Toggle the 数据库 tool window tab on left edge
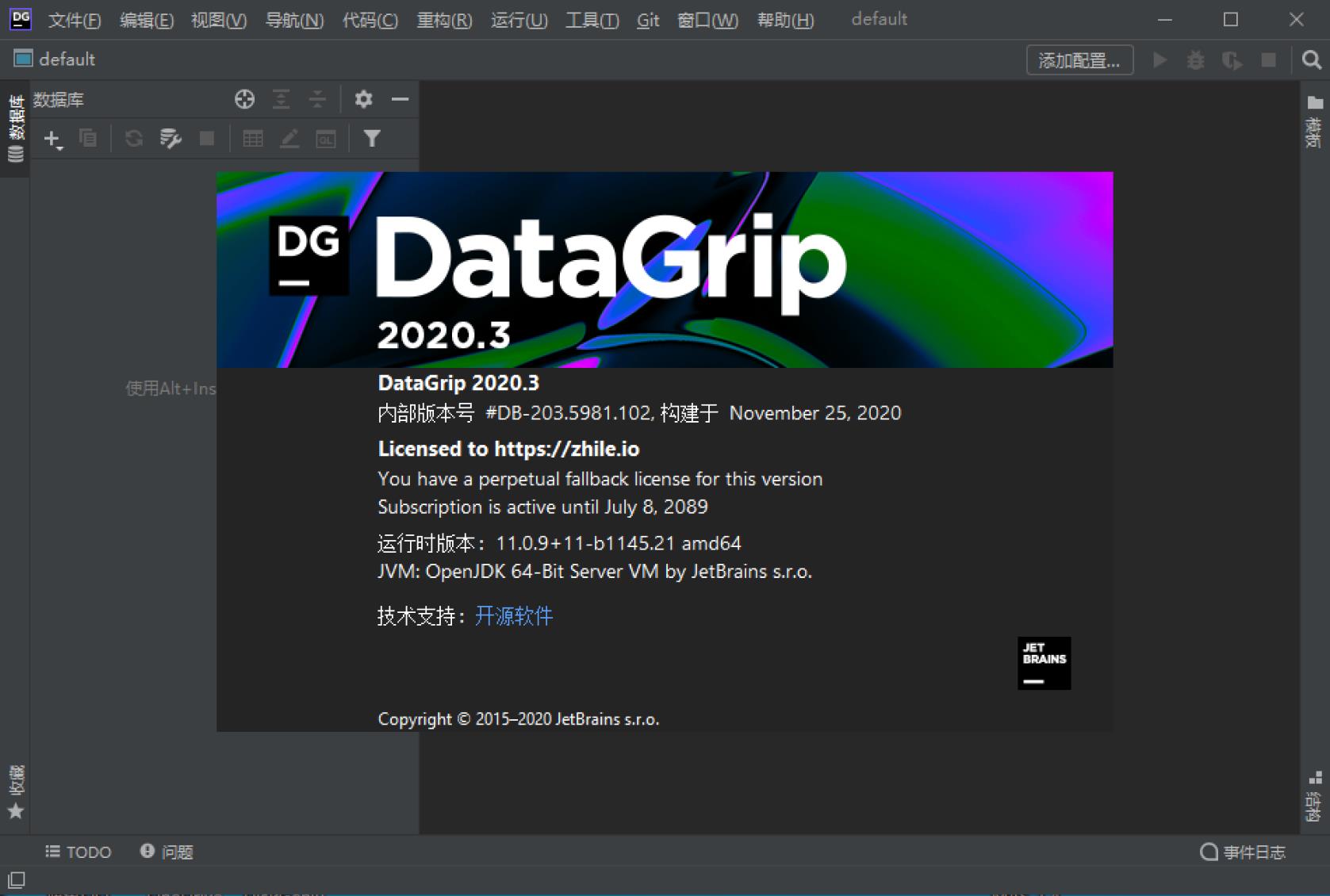1330x896 pixels. [x=15, y=128]
